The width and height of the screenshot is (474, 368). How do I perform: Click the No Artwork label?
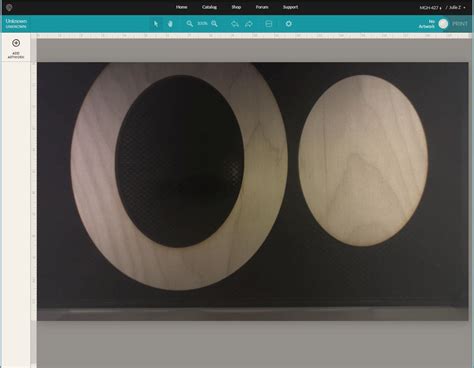(x=427, y=24)
